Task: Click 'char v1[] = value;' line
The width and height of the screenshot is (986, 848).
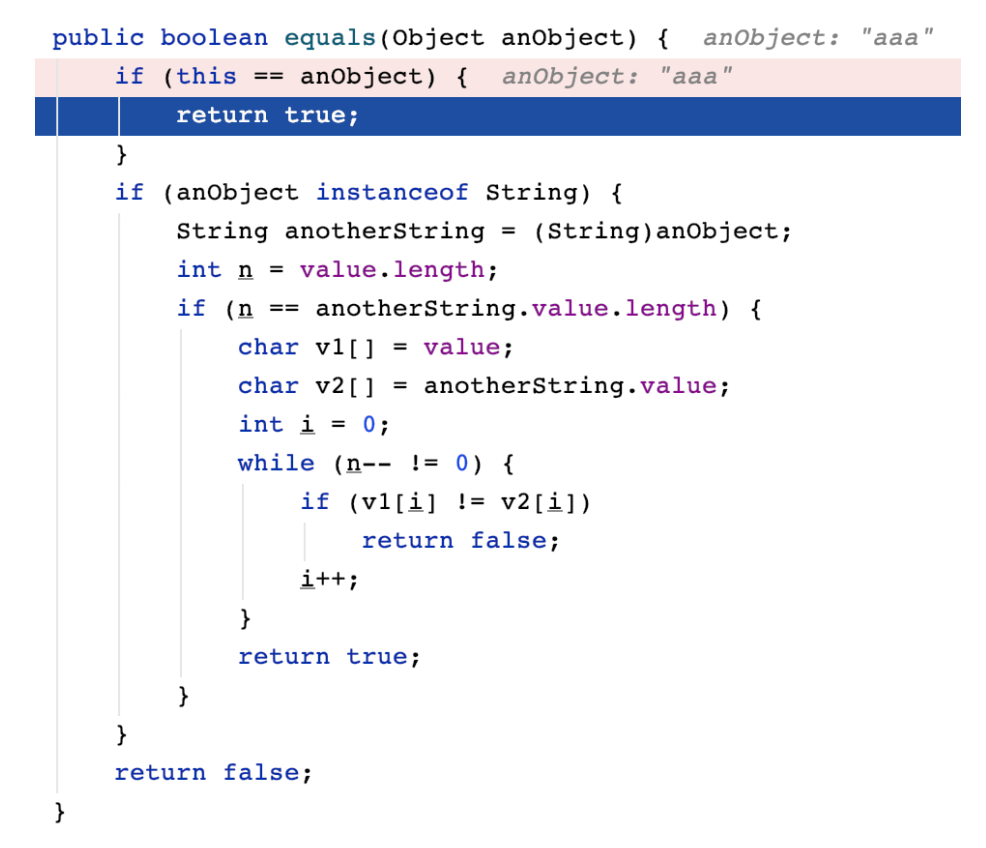Action: tap(375, 348)
